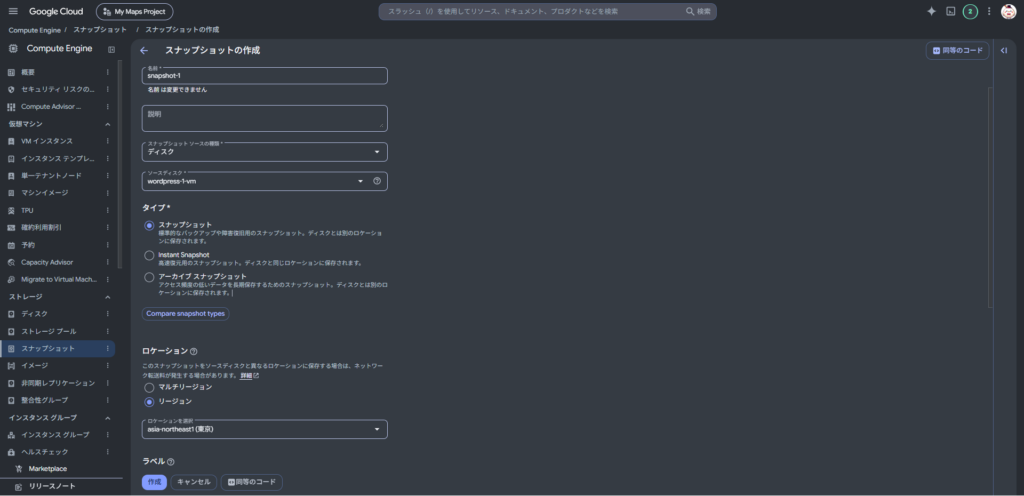Open options menu for 概要 item
This screenshot has width=1024, height=496.
[x=108, y=72]
